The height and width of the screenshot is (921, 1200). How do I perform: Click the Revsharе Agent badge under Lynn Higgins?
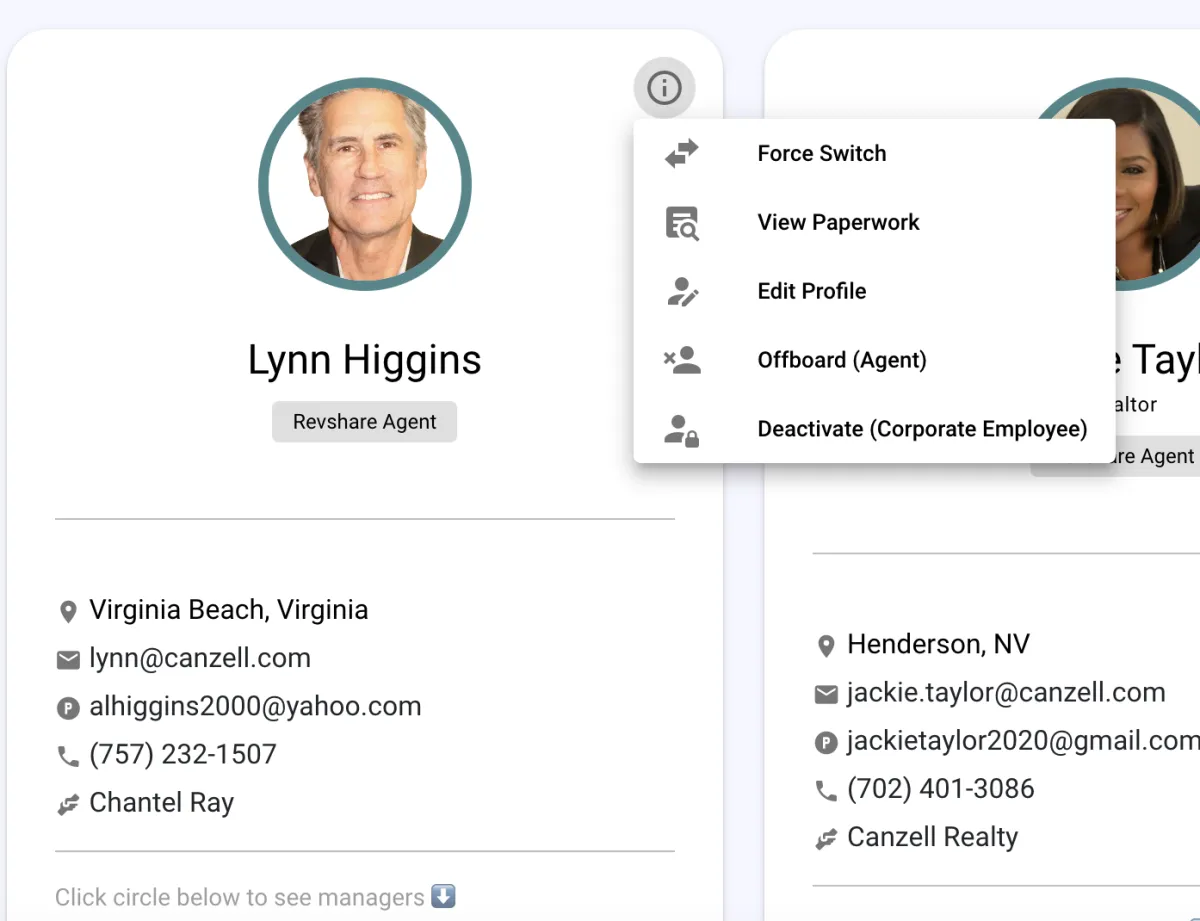tap(365, 422)
